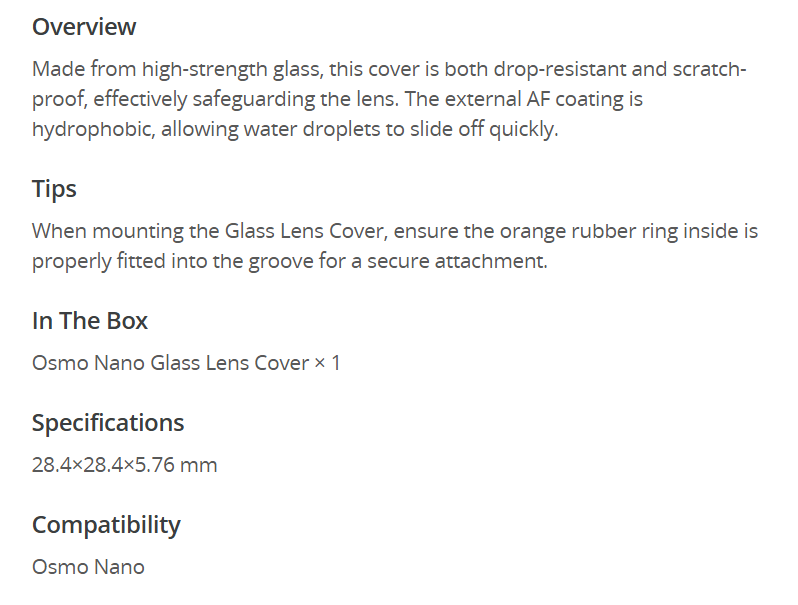This screenshot has height=605, width=798.
Task: Click the Compatibility heading
Action: click(106, 525)
